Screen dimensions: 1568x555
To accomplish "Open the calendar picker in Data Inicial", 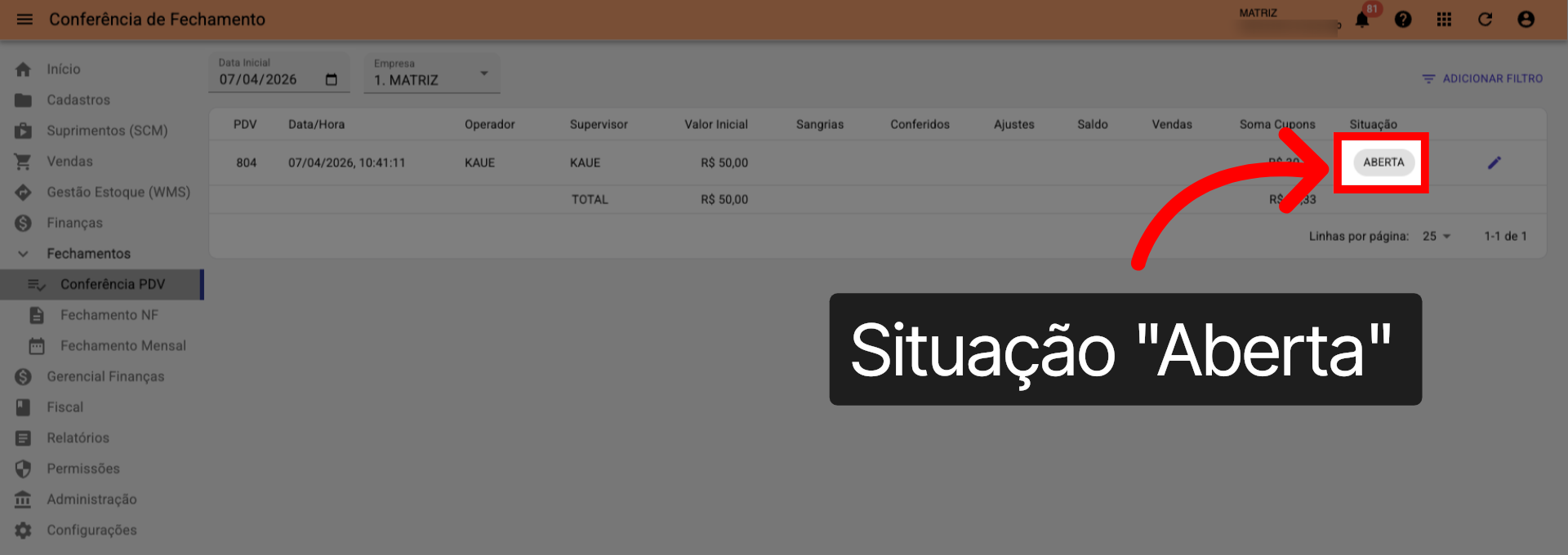I will 332,80.
